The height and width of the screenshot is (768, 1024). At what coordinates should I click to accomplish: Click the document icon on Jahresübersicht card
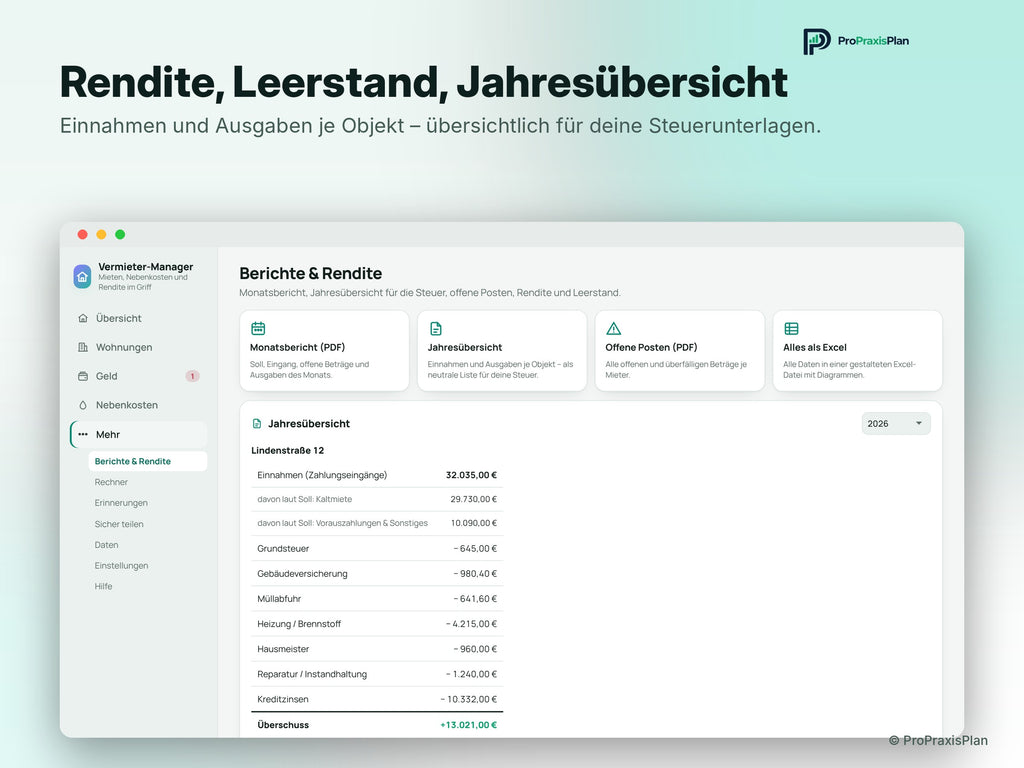click(x=436, y=328)
